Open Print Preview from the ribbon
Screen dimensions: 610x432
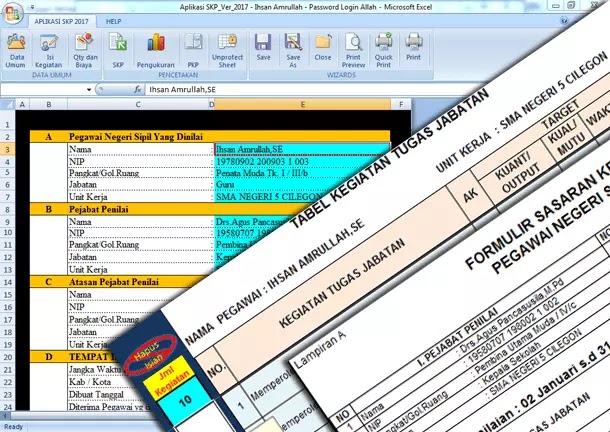pyautogui.click(x=353, y=51)
